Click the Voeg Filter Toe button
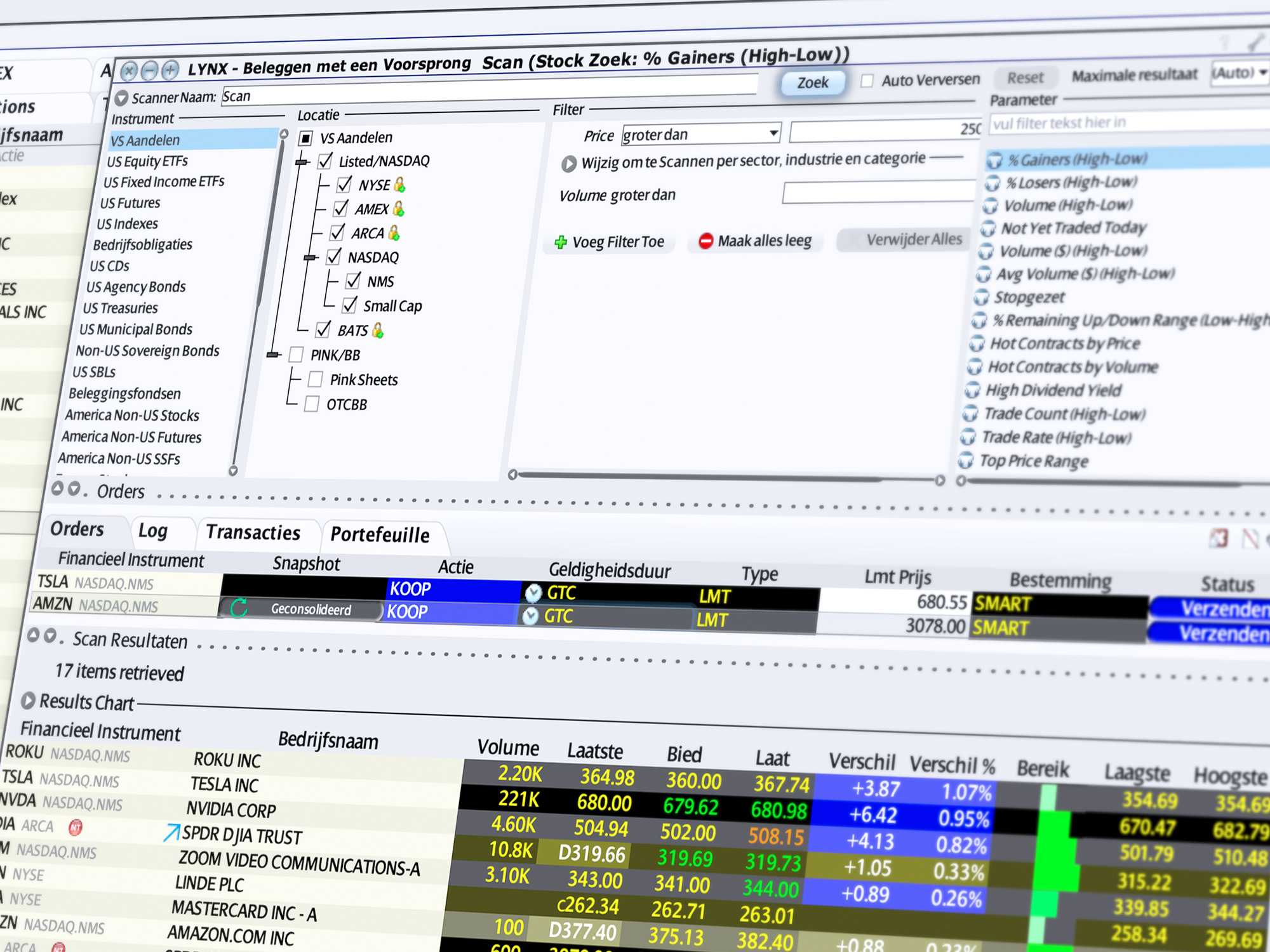The image size is (1270, 952). tap(610, 242)
